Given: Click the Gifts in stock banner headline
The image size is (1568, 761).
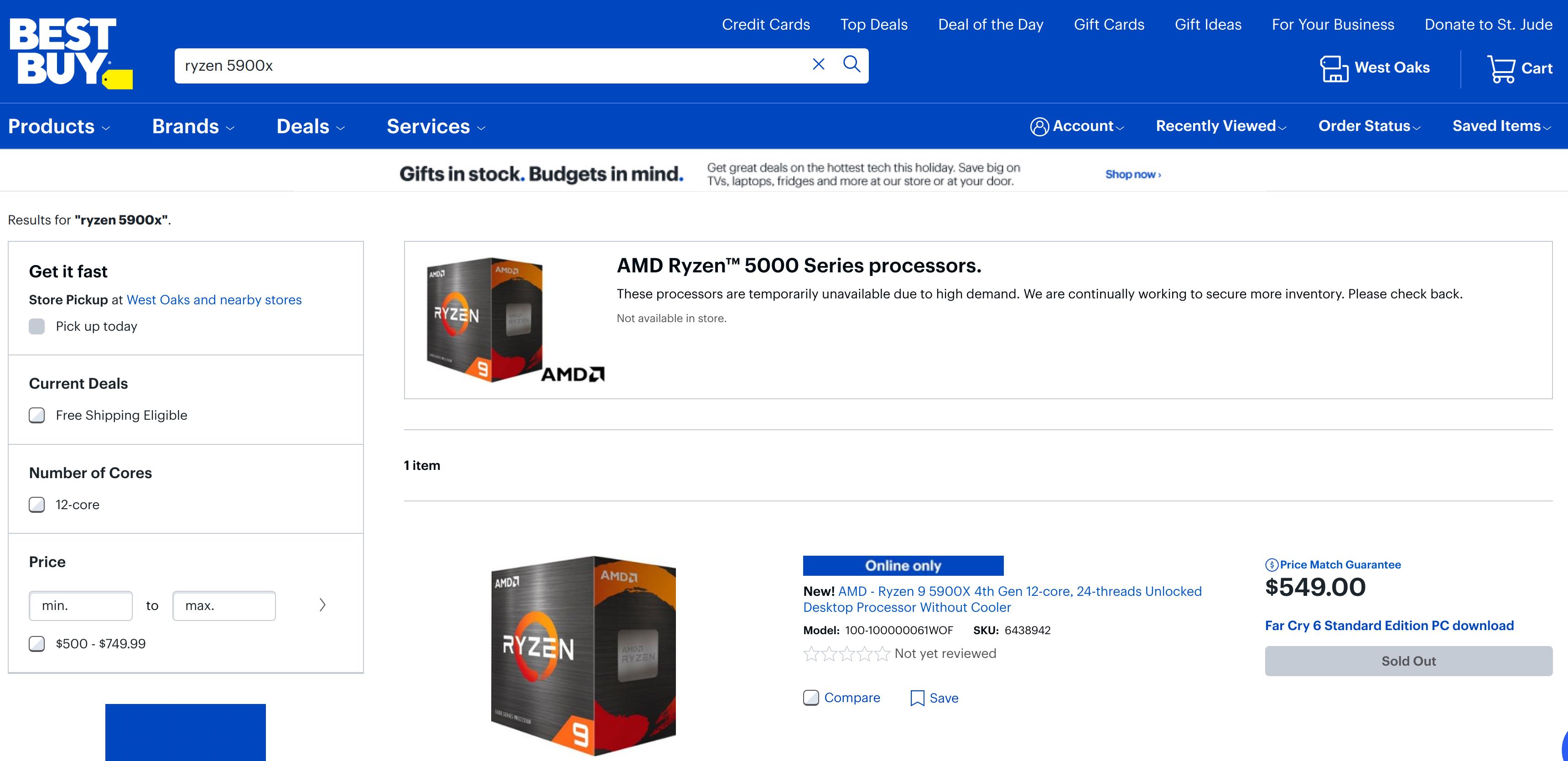Looking at the screenshot, I should [x=541, y=174].
